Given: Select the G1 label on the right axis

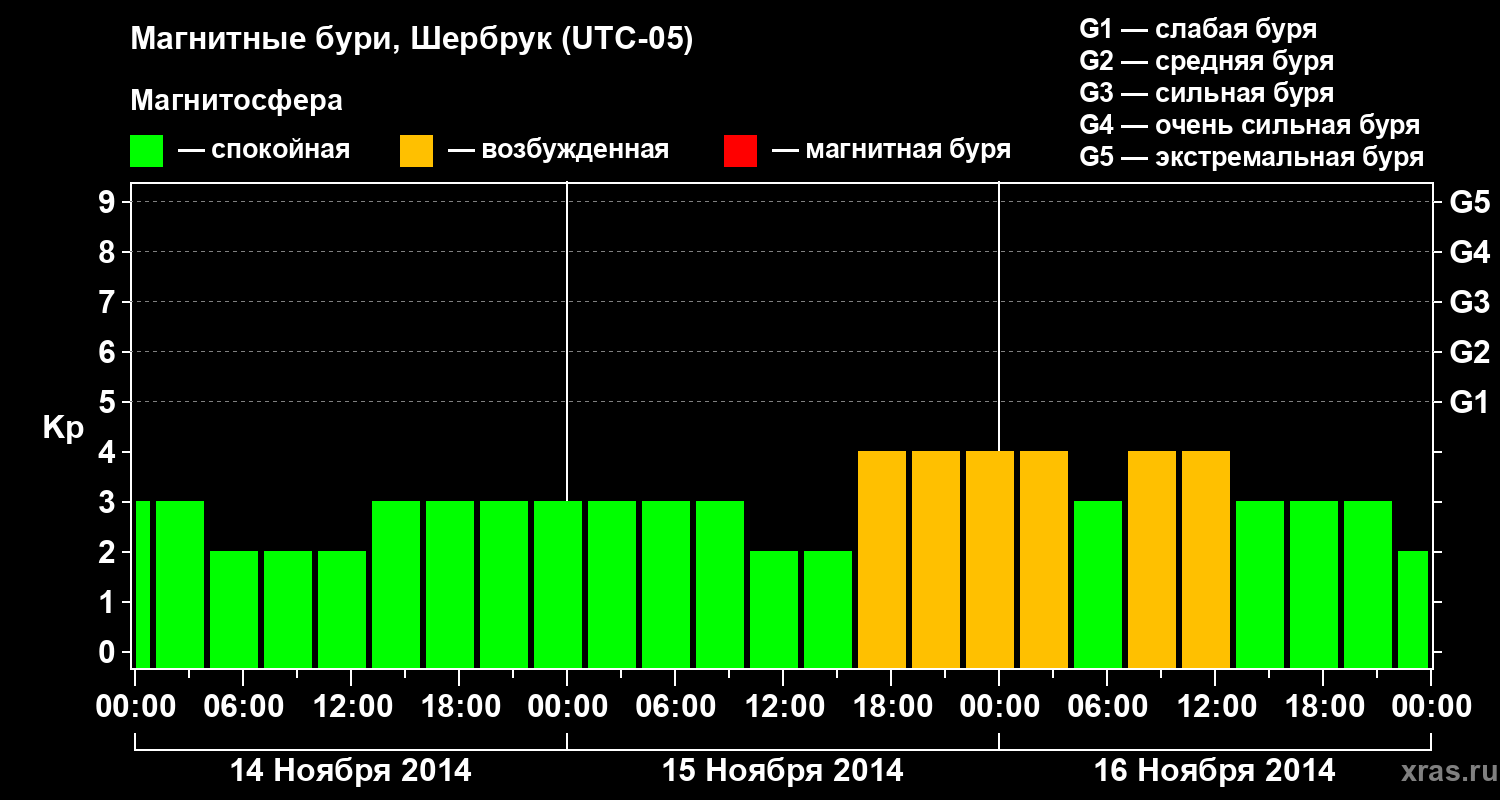Looking at the screenshot, I should [1469, 403].
